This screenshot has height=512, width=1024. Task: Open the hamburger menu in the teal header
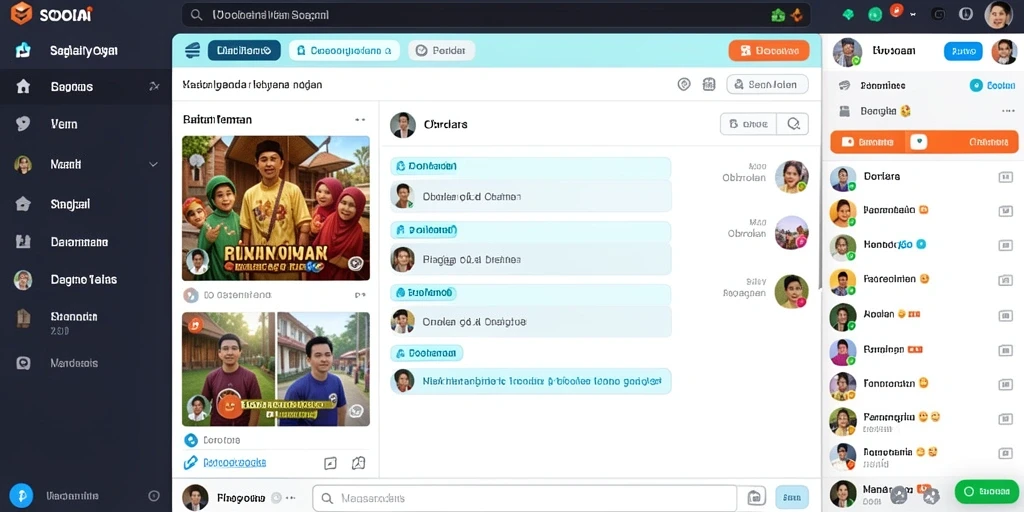coord(192,50)
